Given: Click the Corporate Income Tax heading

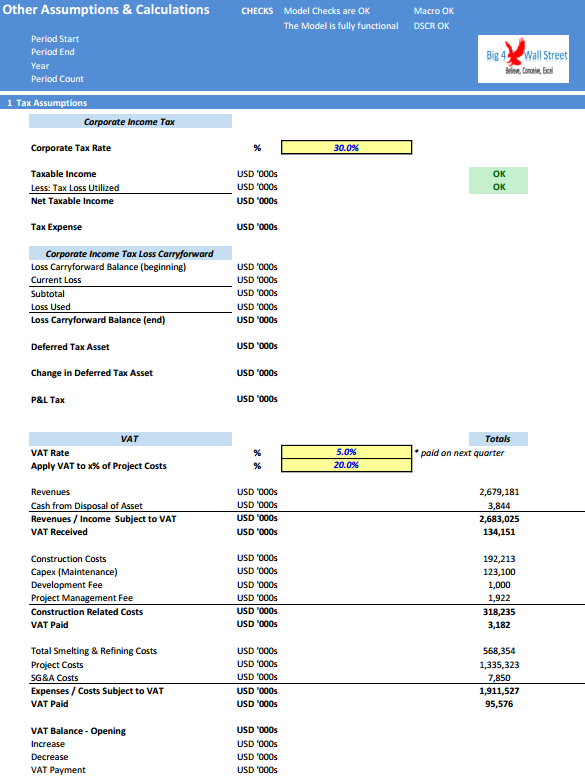Looking at the screenshot, I should [x=130, y=122].
